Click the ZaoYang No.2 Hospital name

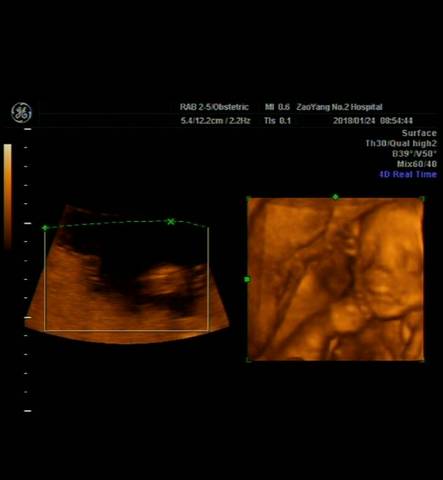click(x=339, y=107)
